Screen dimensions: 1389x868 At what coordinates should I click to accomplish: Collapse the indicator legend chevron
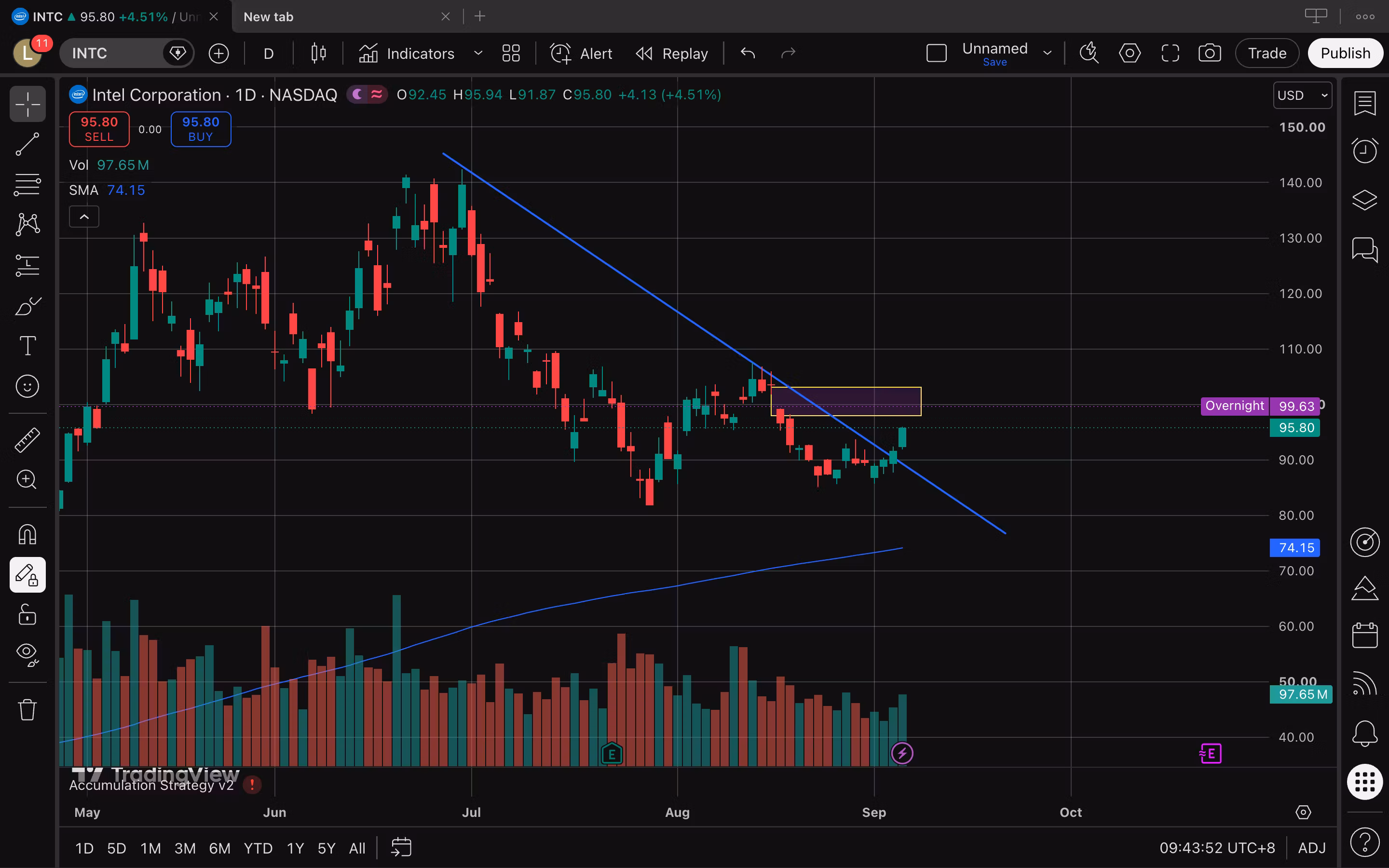coord(84,217)
